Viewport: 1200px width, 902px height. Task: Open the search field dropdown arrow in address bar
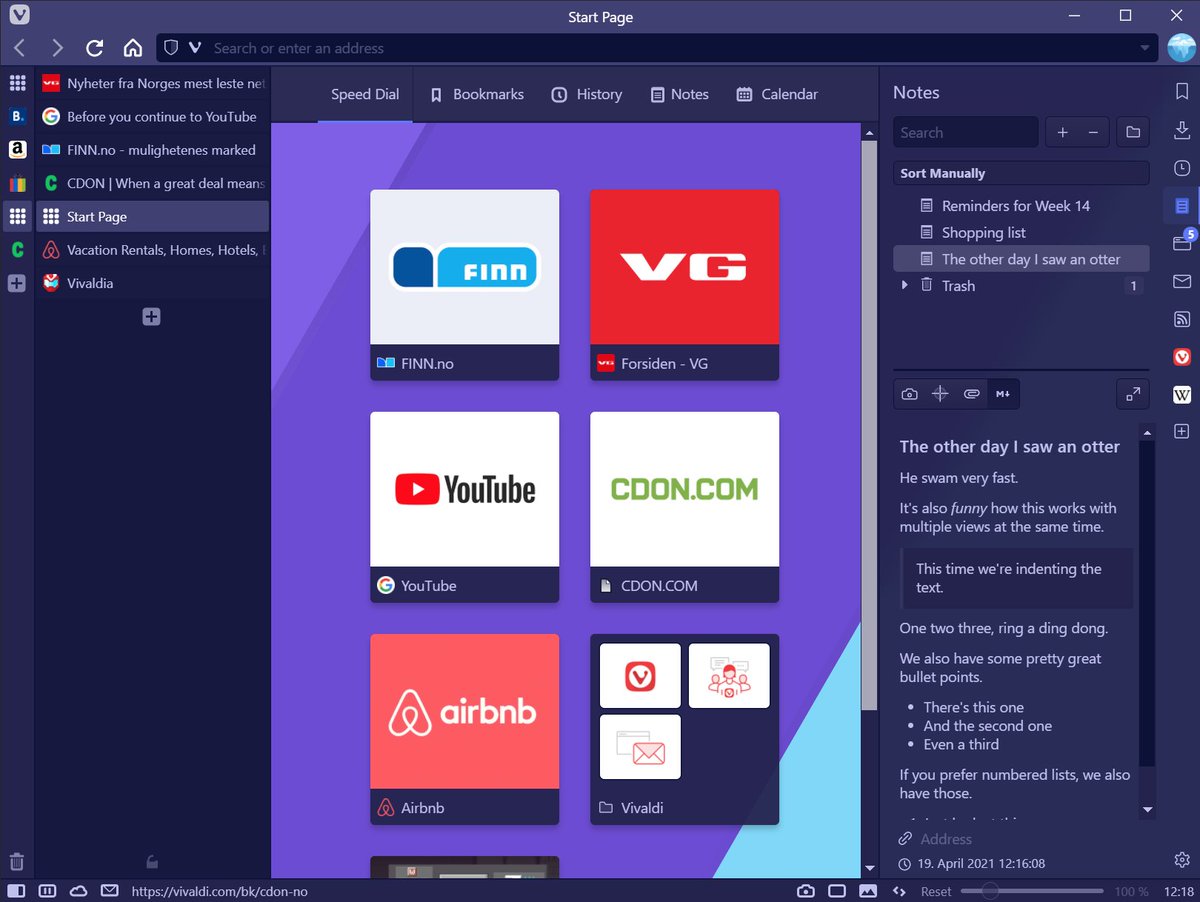pos(1144,47)
